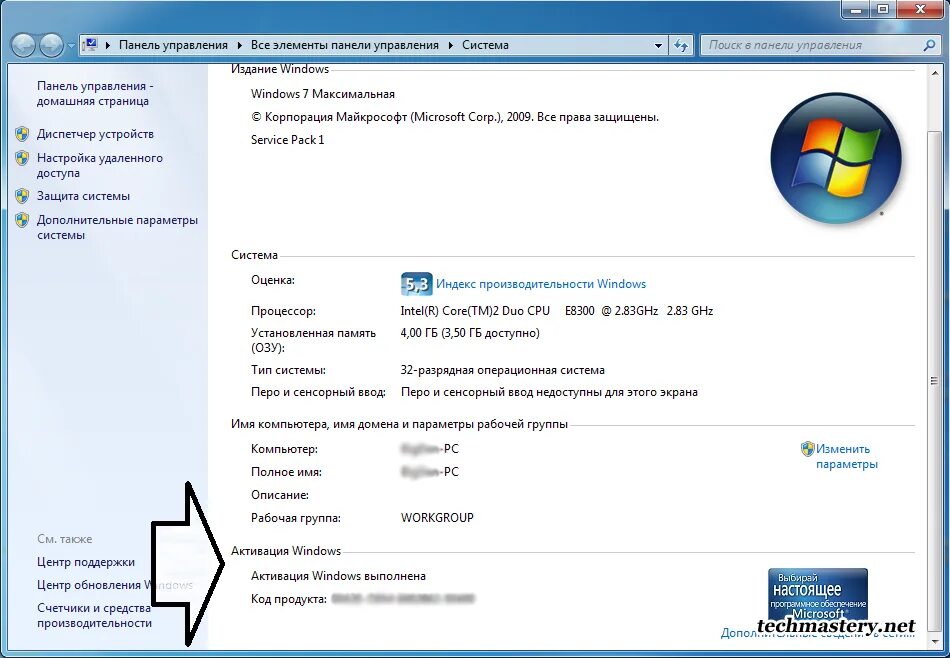Select 'Все элементы панели управления' breadcrumb

pos(345,45)
